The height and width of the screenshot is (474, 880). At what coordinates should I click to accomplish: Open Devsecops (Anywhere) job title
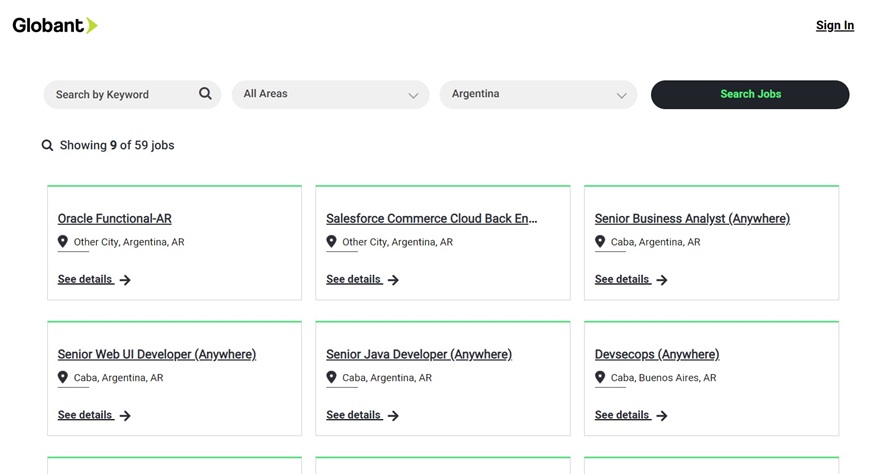pos(657,354)
